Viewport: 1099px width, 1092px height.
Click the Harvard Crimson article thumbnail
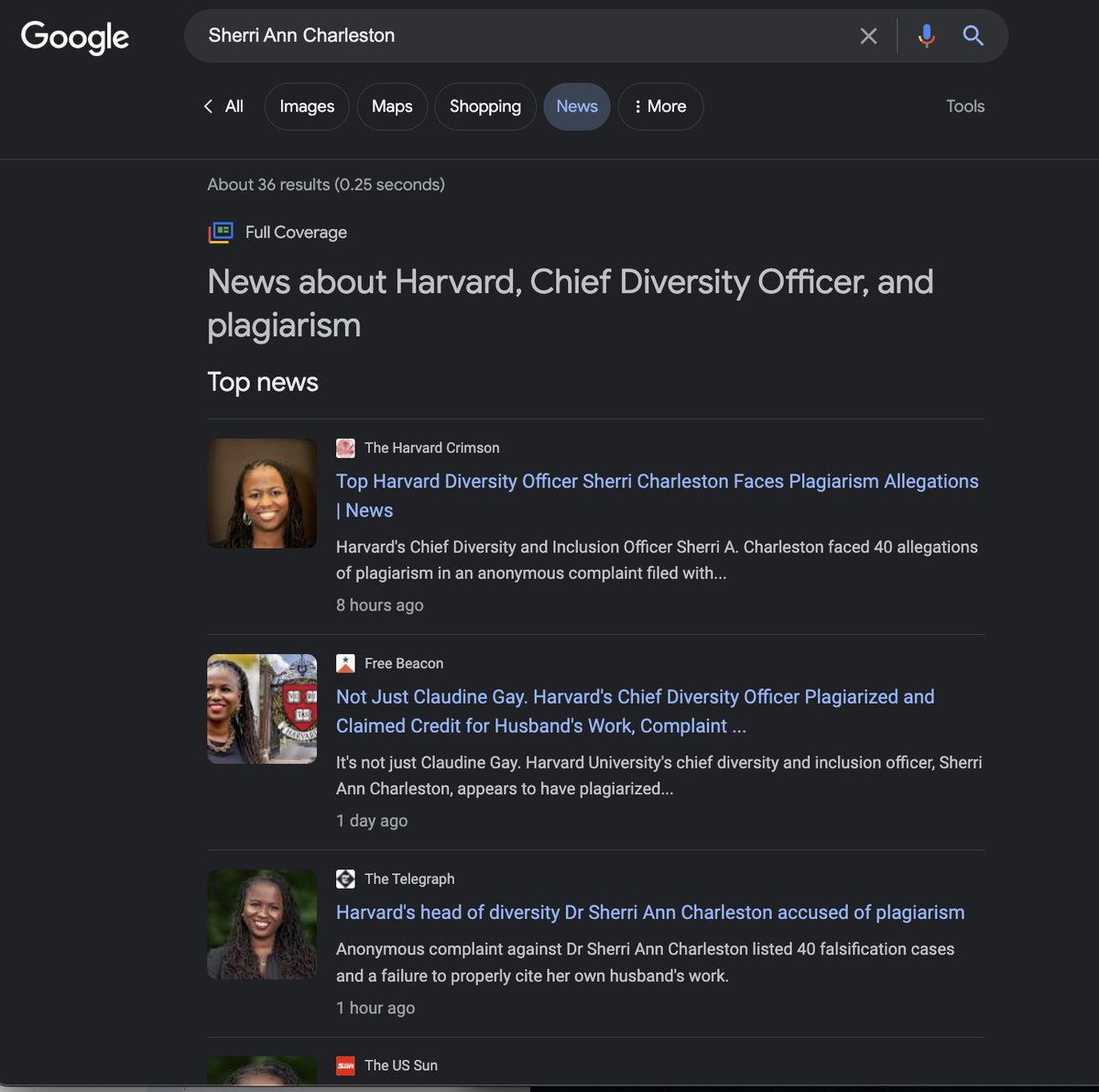pos(262,493)
